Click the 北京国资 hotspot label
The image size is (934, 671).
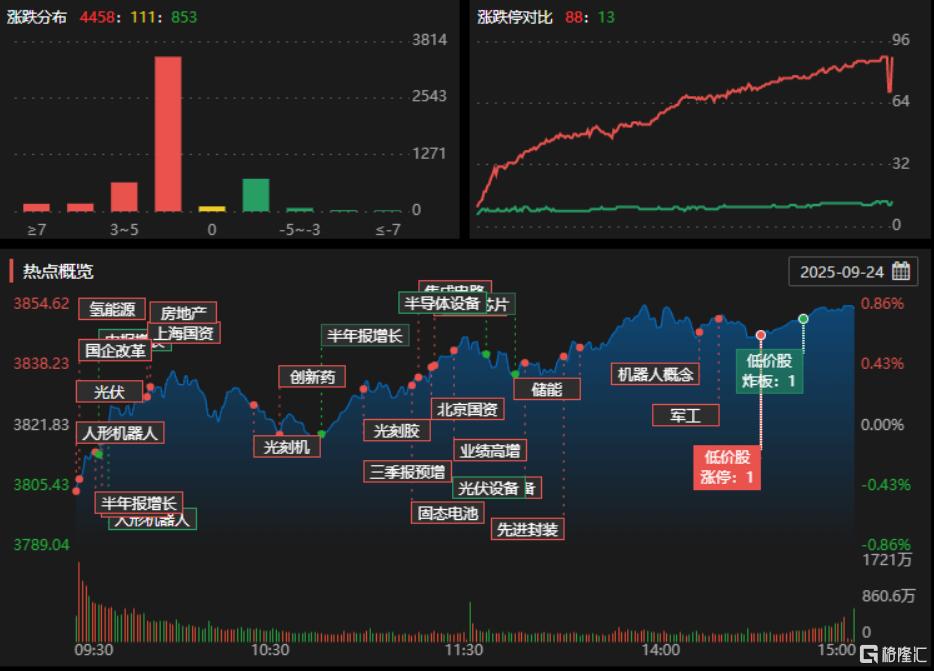(x=467, y=408)
